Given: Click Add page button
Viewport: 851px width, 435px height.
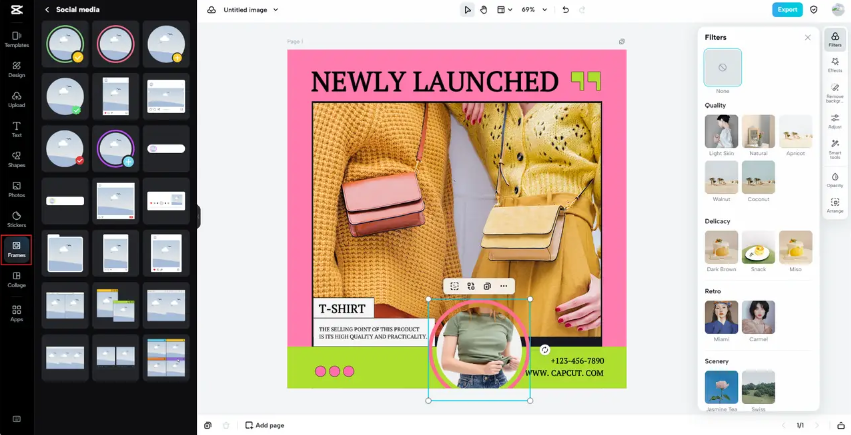Looking at the screenshot, I should click(264, 425).
